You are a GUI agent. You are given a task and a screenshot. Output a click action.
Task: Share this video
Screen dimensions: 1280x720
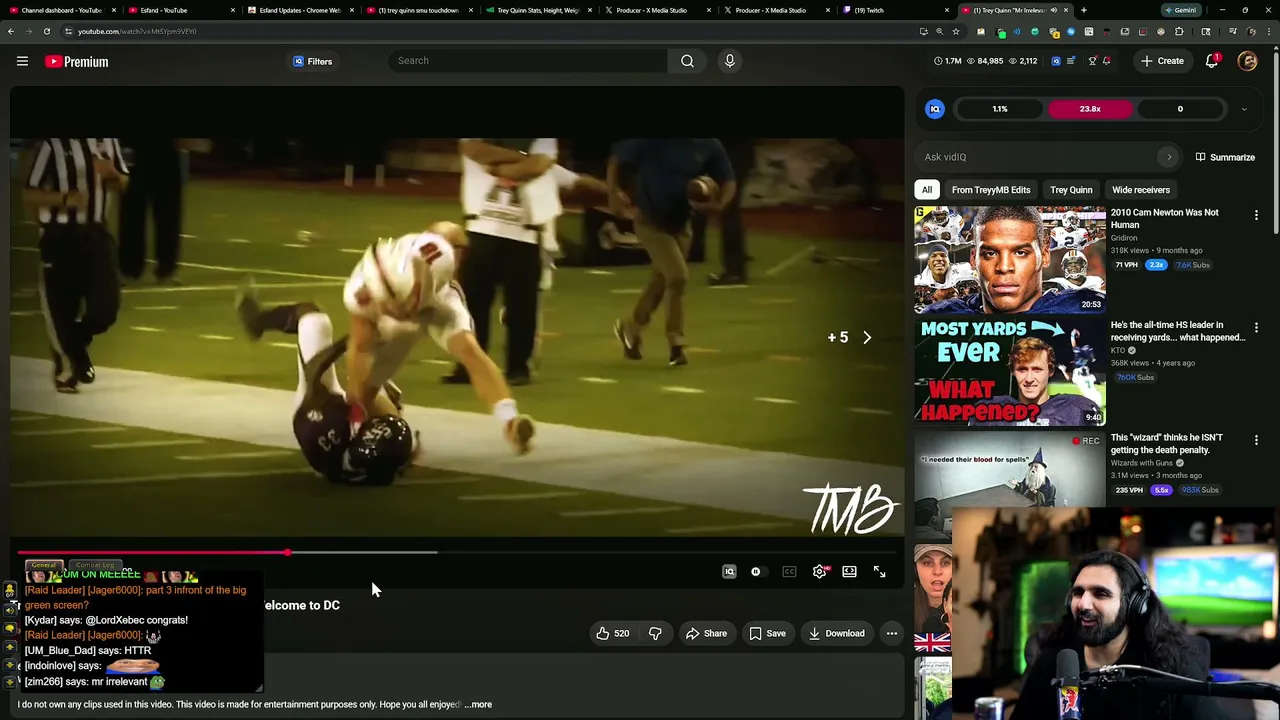(706, 633)
